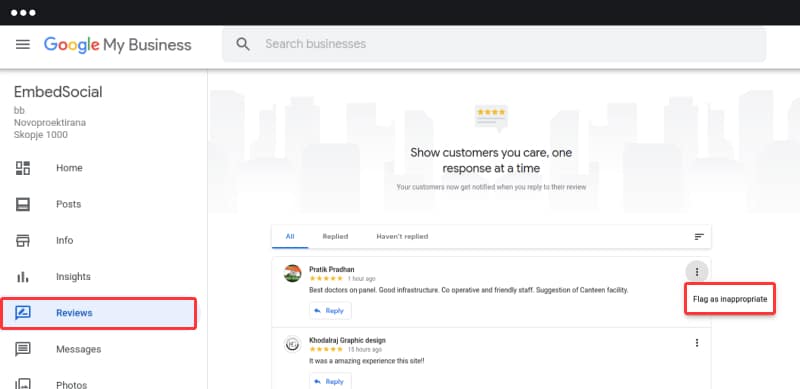
Task: Open three-dot menu on Pratik Pradhan review
Action: (x=696, y=272)
